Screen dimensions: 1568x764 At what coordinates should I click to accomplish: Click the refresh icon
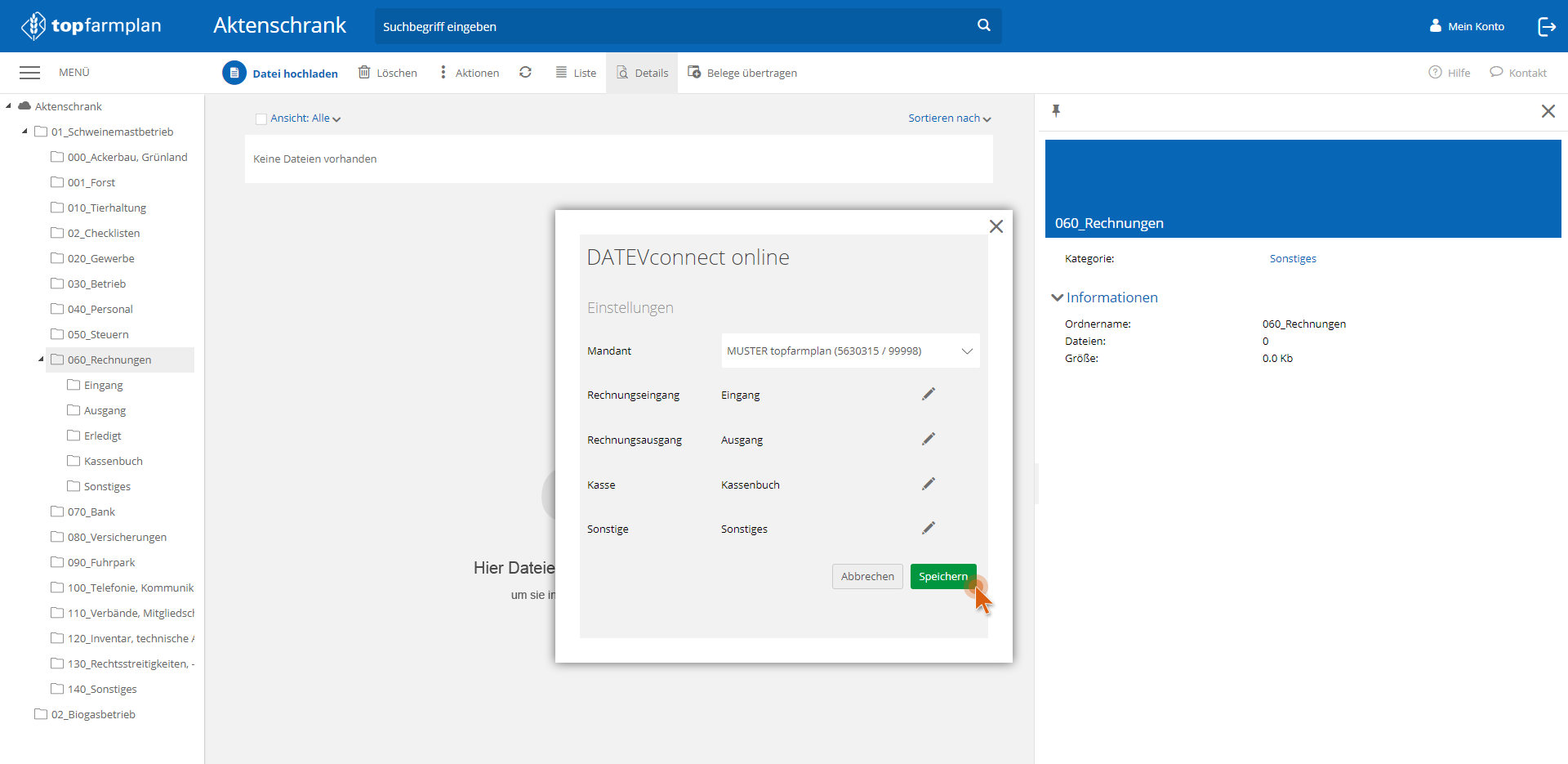526,72
